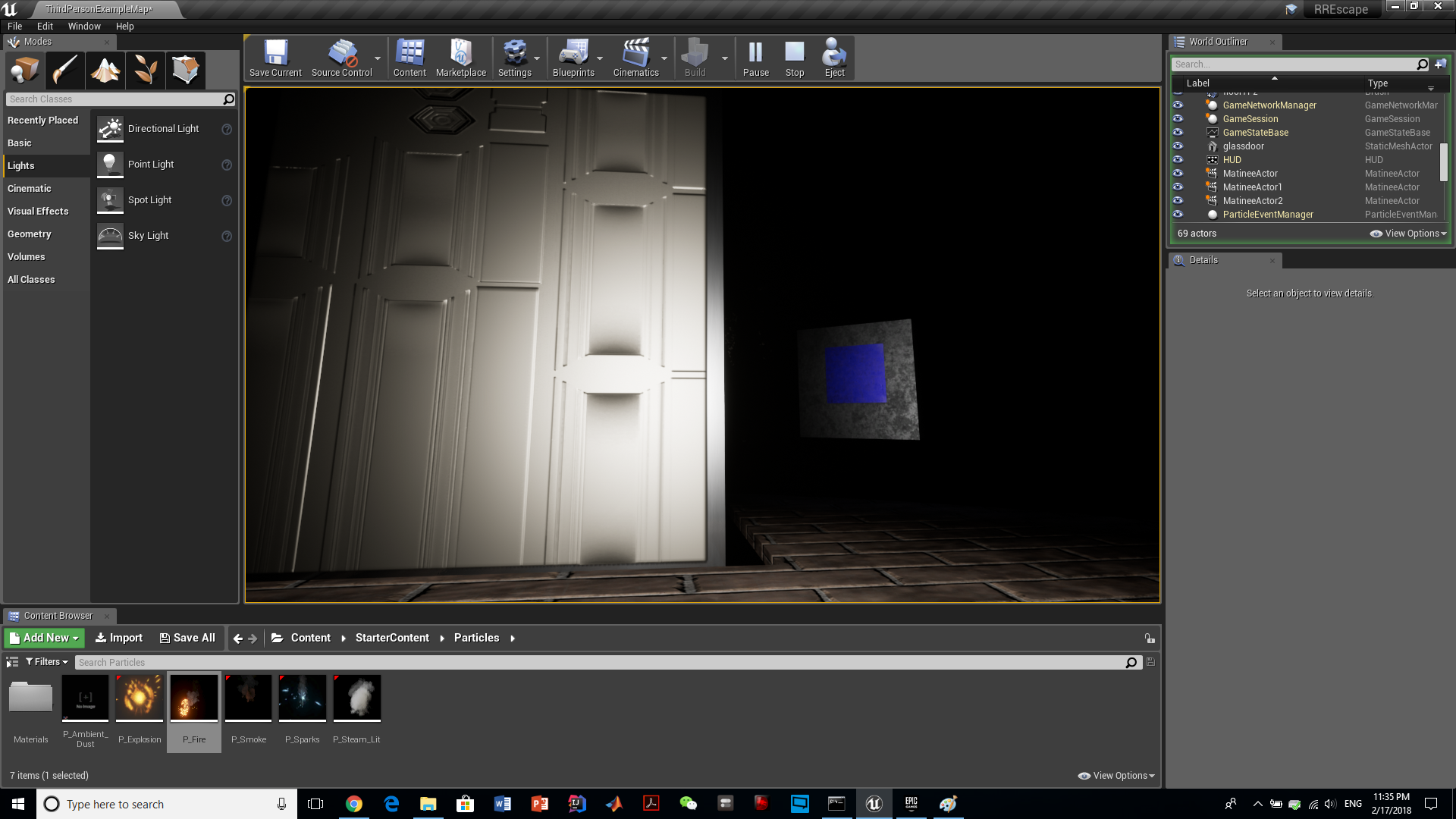The height and width of the screenshot is (819, 1456).
Task: Expand the Blueprints dropdown arrow
Action: [x=600, y=59]
